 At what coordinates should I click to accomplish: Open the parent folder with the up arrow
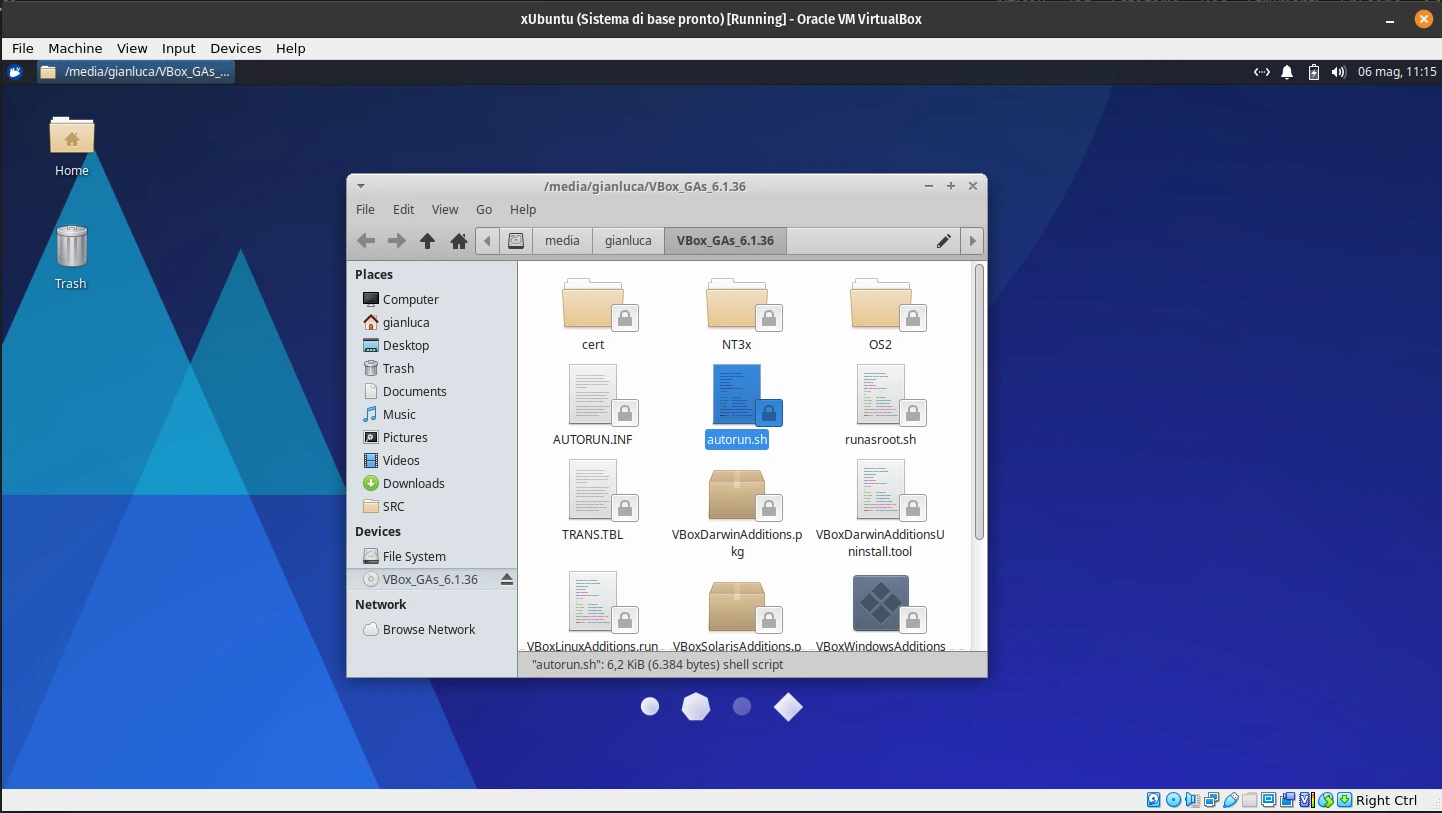pyautogui.click(x=427, y=241)
